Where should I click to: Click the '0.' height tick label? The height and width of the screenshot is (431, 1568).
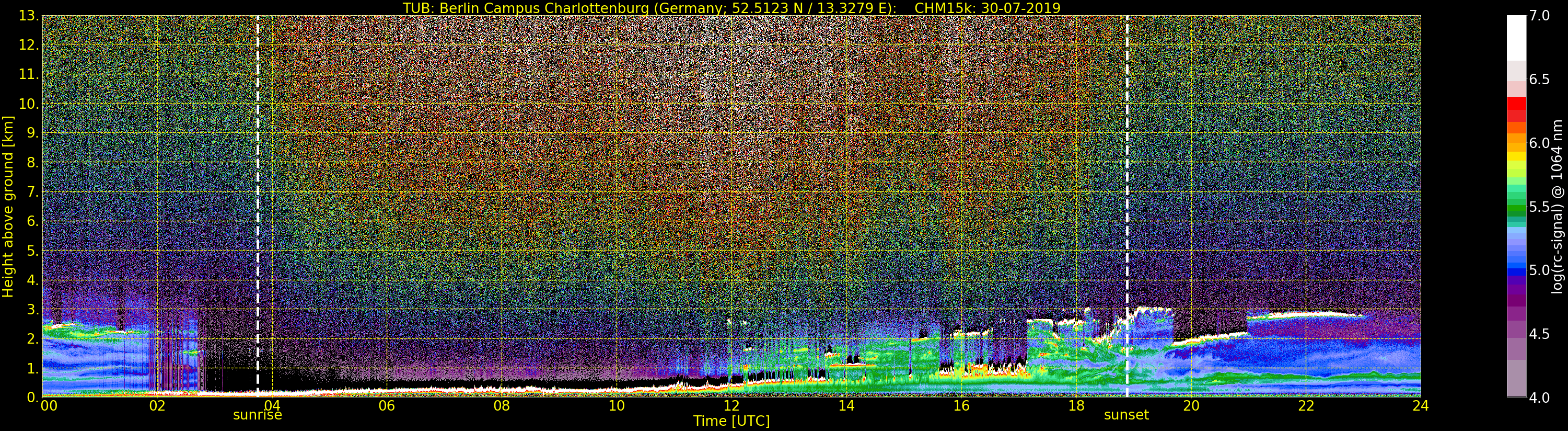coord(33,397)
